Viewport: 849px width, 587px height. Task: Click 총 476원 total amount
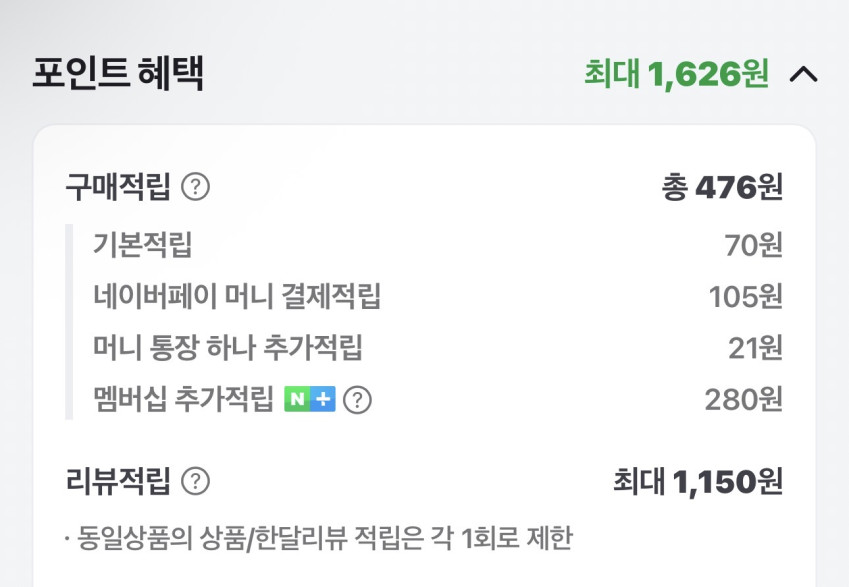point(721,187)
